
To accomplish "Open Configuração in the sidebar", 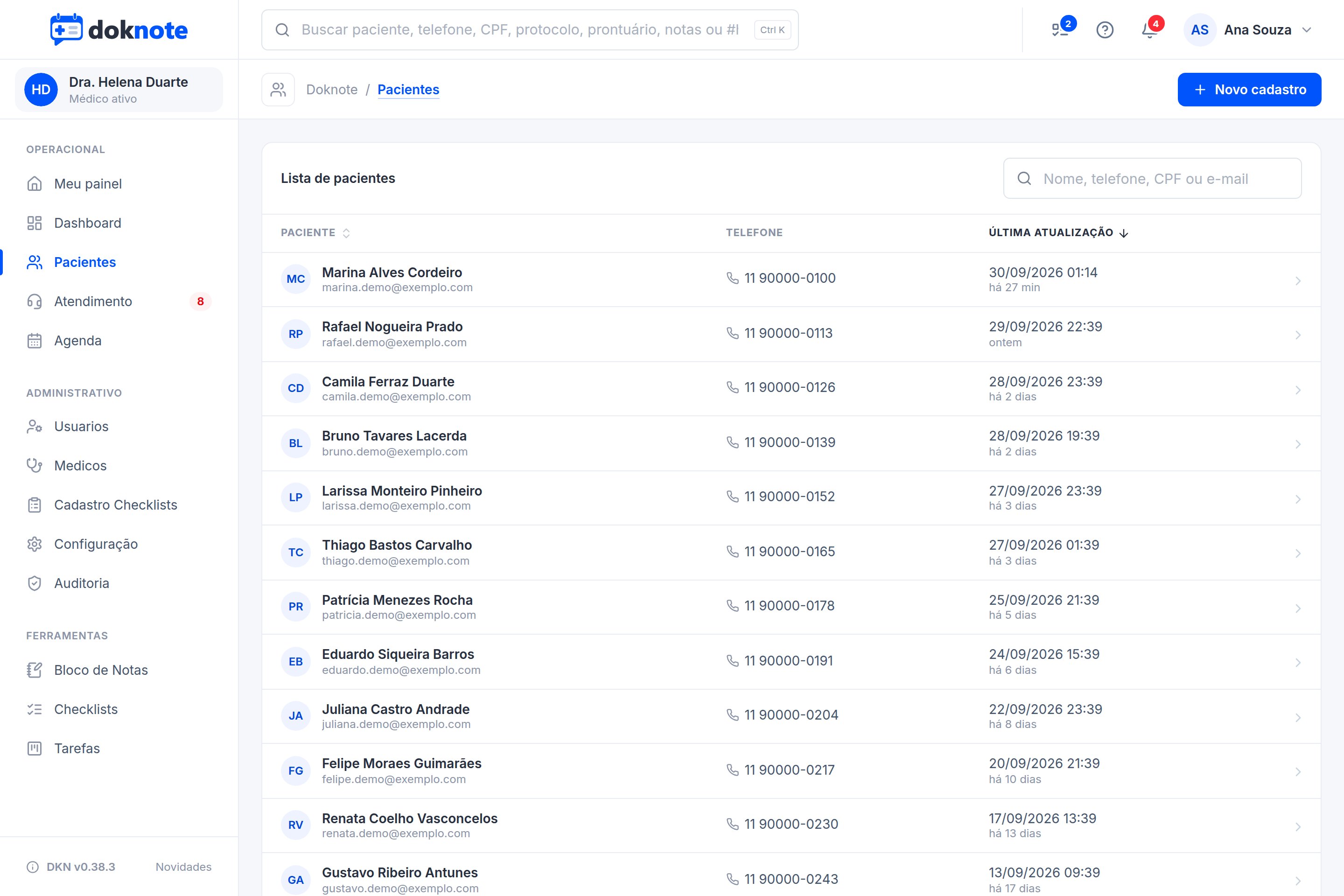I will click(119, 544).
